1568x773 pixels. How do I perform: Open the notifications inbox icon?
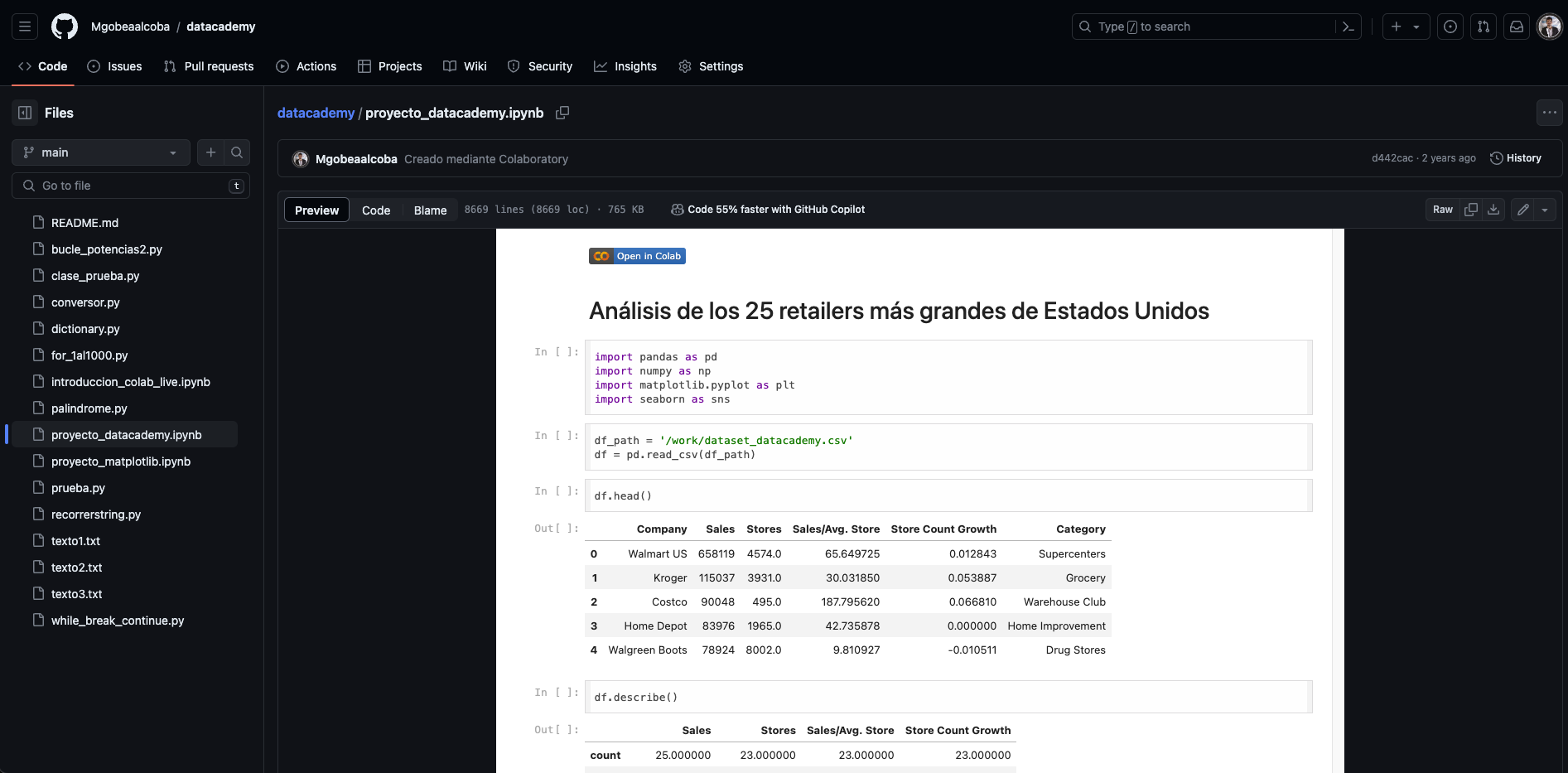pyautogui.click(x=1517, y=27)
